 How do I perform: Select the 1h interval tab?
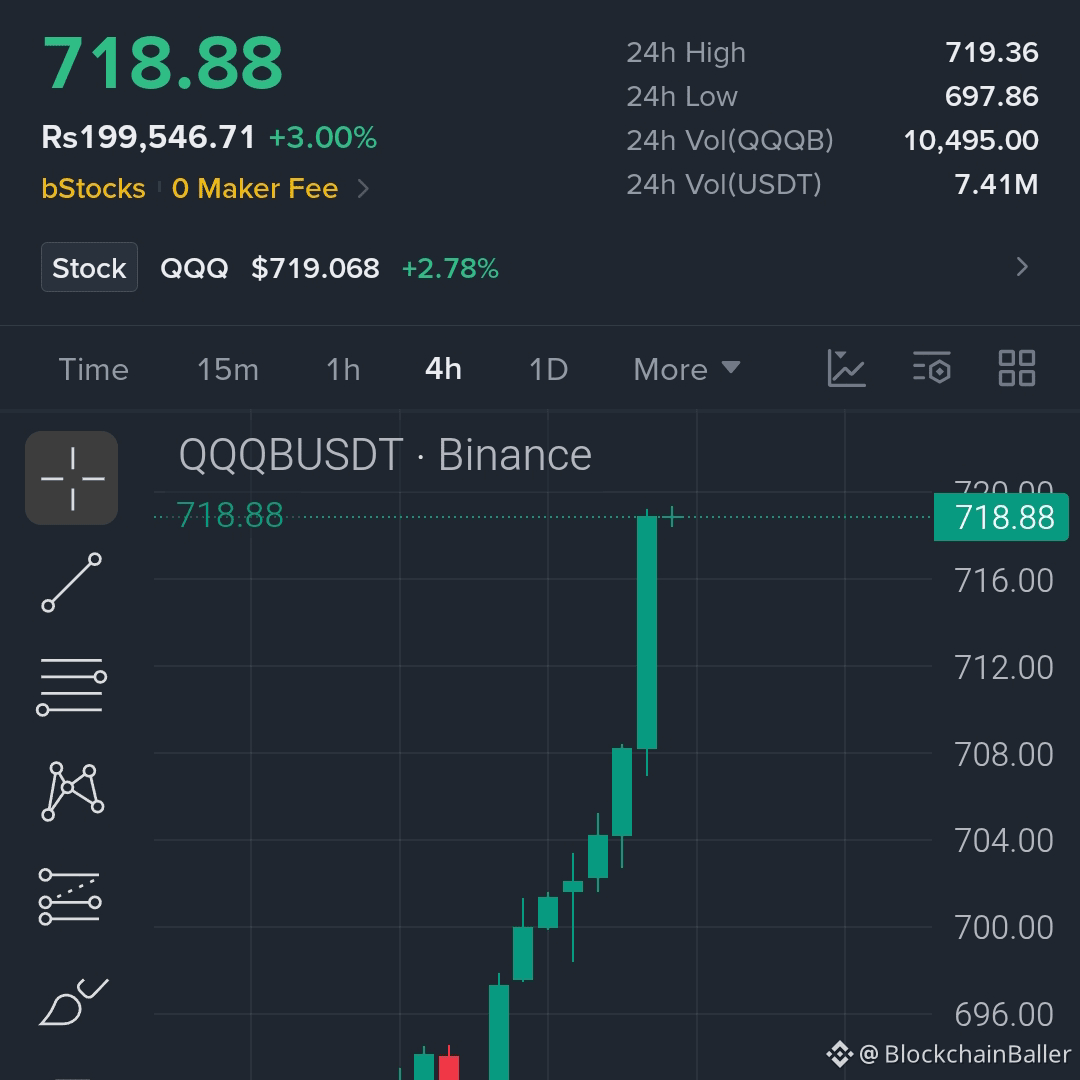pos(343,370)
